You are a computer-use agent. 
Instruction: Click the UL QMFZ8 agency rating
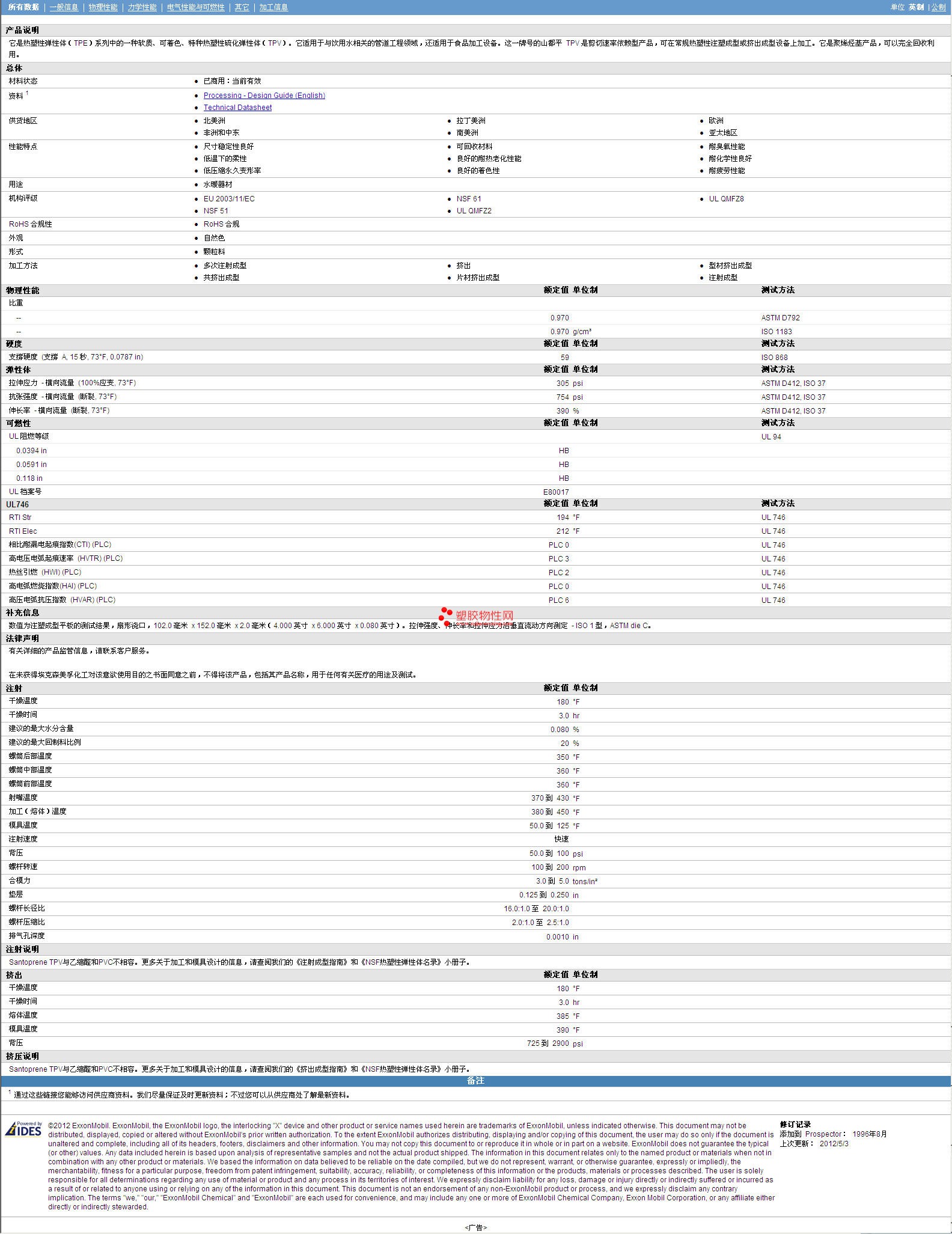tap(726, 199)
